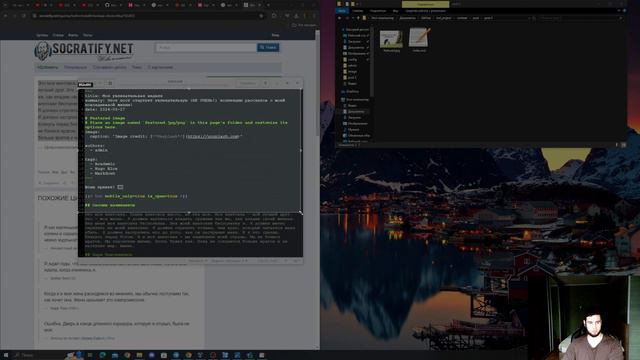
Task: Select the config folder in Explorer sidebar
Action: click(x=352, y=60)
